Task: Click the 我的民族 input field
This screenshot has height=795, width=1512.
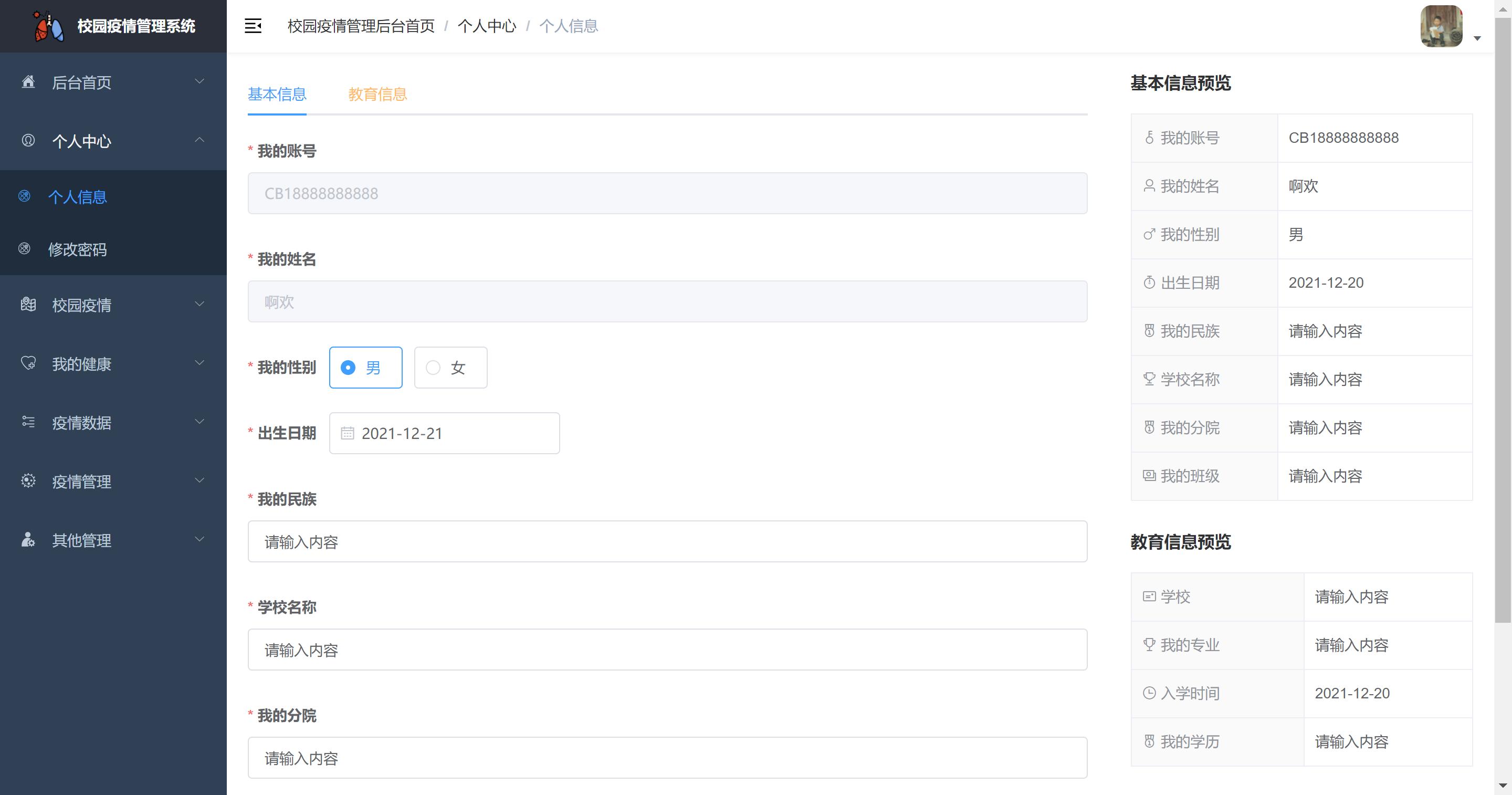Action: [x=667, y=541]
